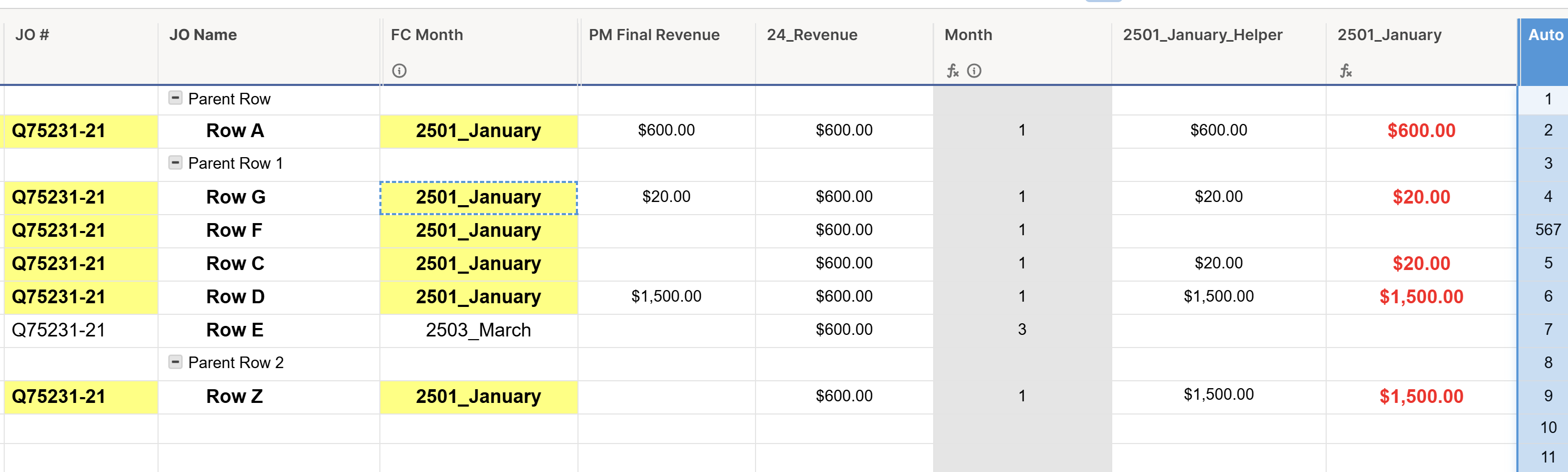Click Row Z's $1,500.00 helper cell
1568x472 pixels.
[x=1219, y=397]
